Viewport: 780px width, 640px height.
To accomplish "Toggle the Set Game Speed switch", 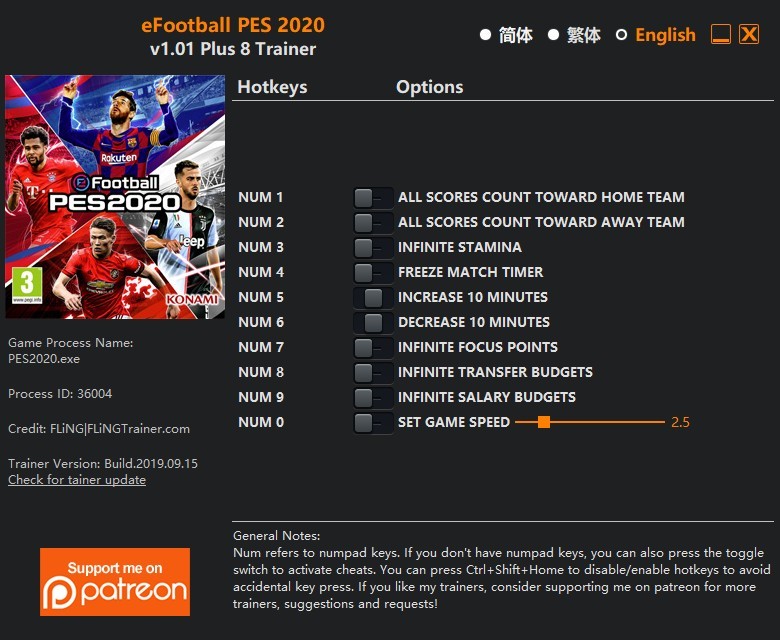I will (x=373, y=423).
